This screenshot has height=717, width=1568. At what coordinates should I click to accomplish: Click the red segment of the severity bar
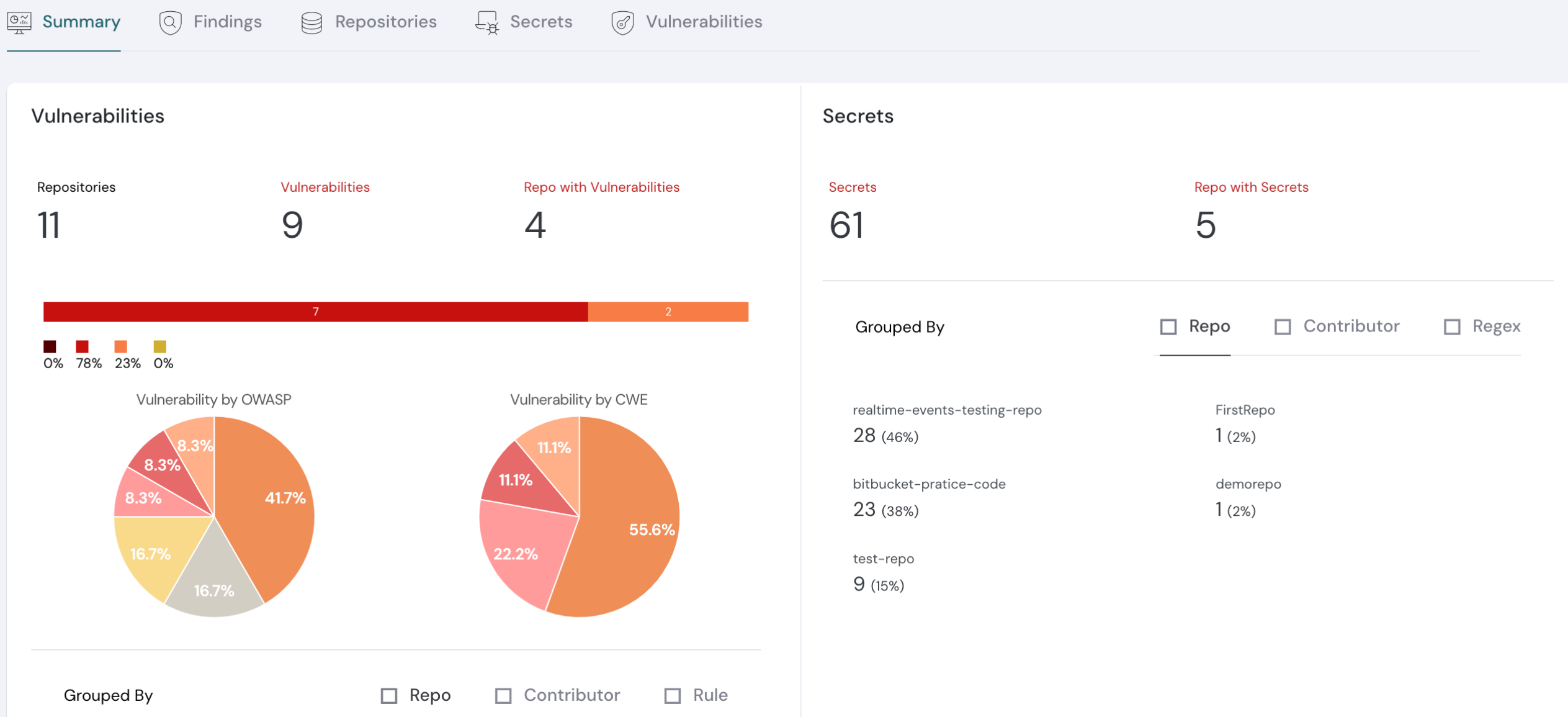(315, 312)
